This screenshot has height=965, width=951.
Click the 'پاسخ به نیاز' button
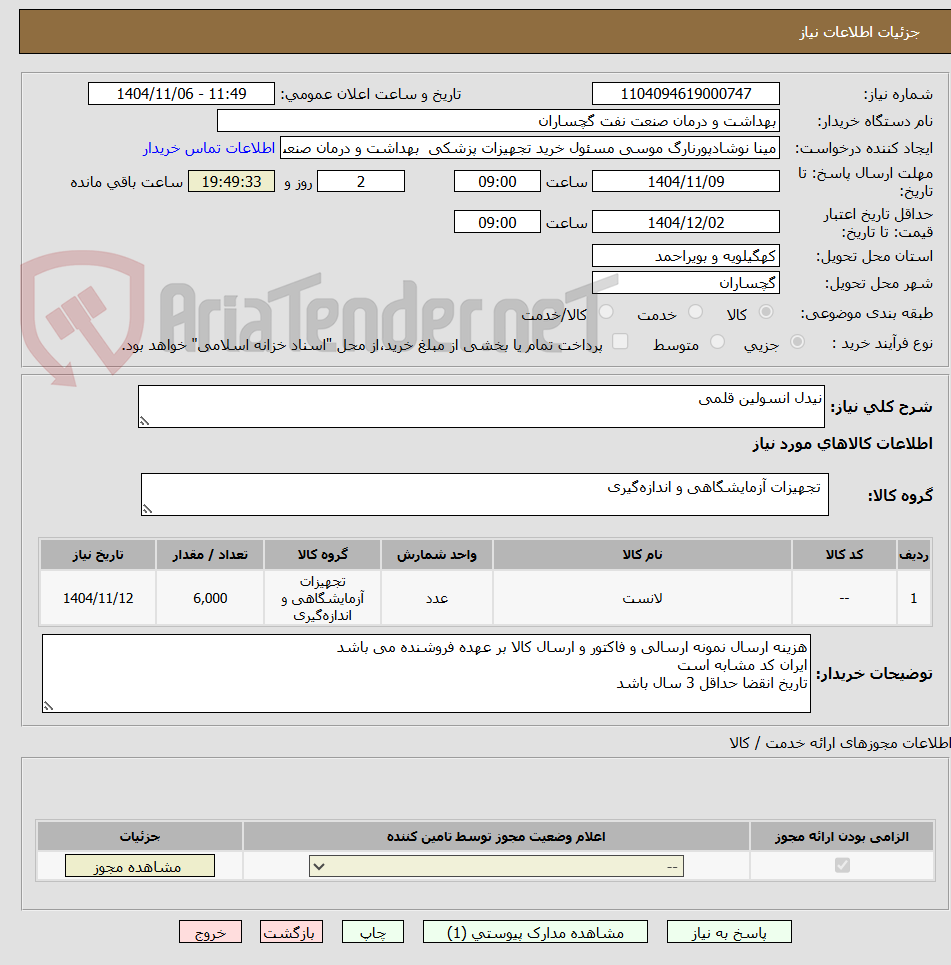pyautogui.click(x=729, y=932)
